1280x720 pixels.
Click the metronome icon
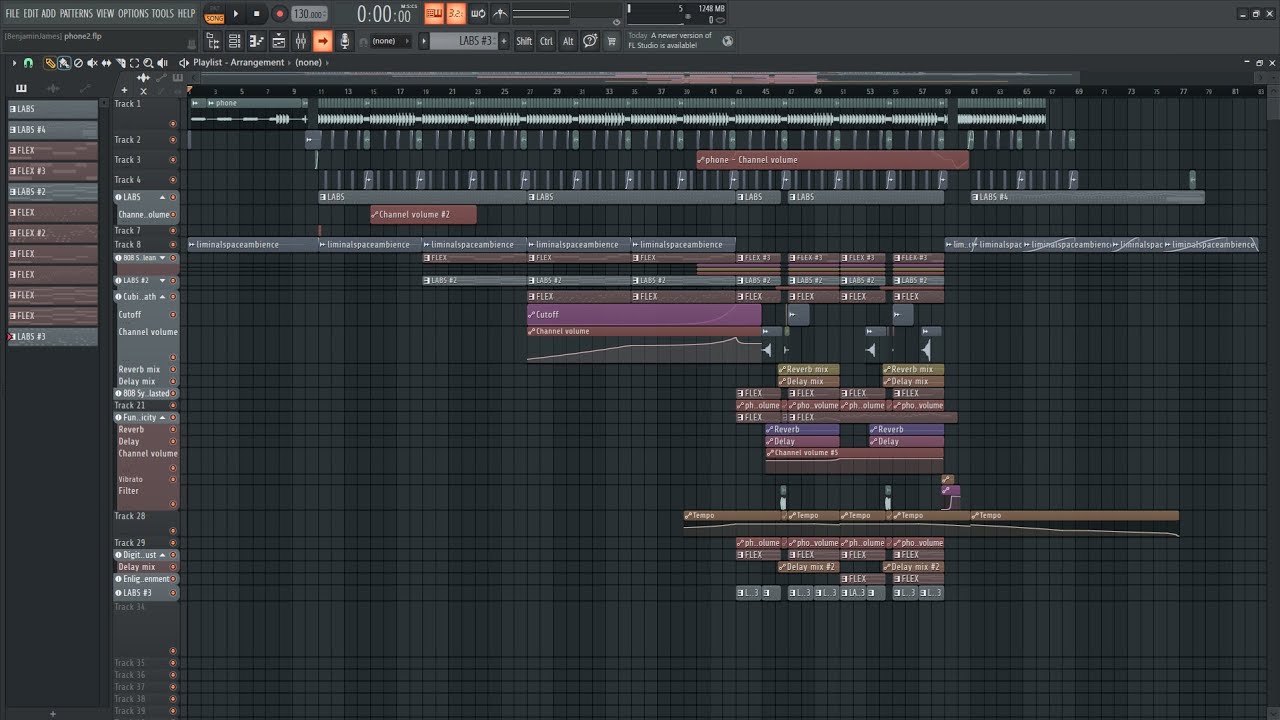(x=500, y=14)
